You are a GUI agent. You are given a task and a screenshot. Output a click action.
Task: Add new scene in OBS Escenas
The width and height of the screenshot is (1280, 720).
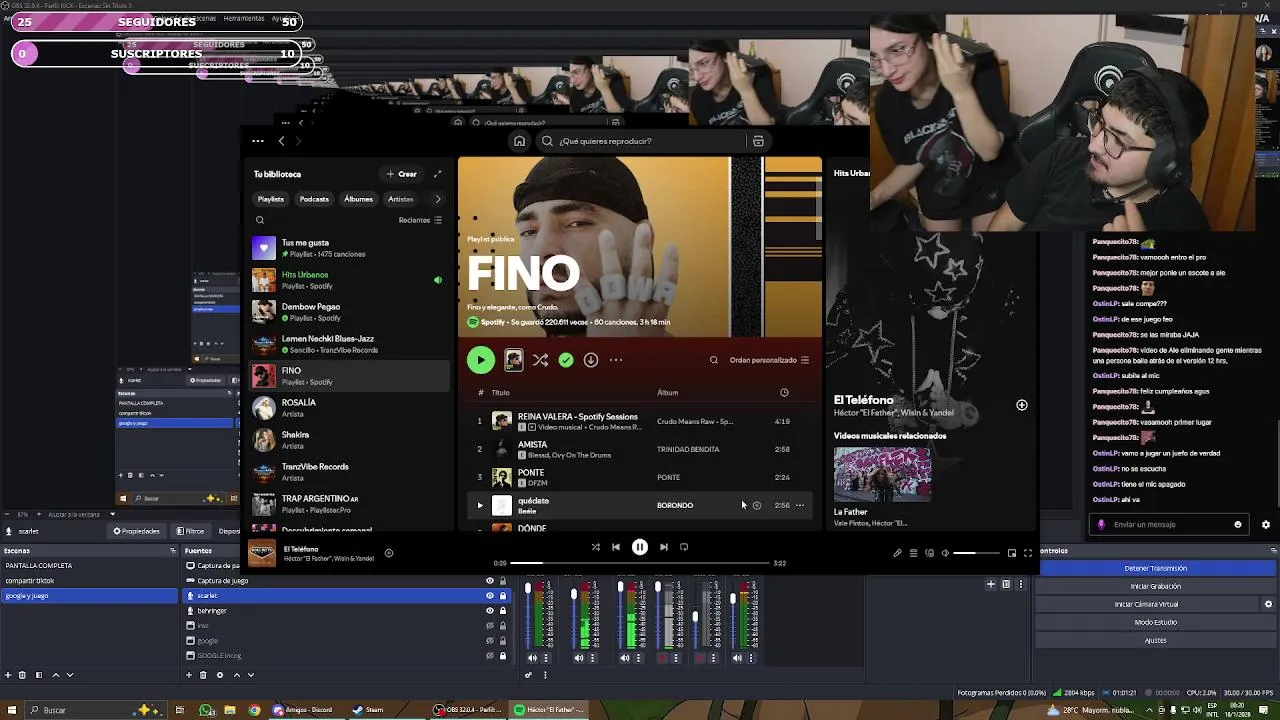(9, 675)
